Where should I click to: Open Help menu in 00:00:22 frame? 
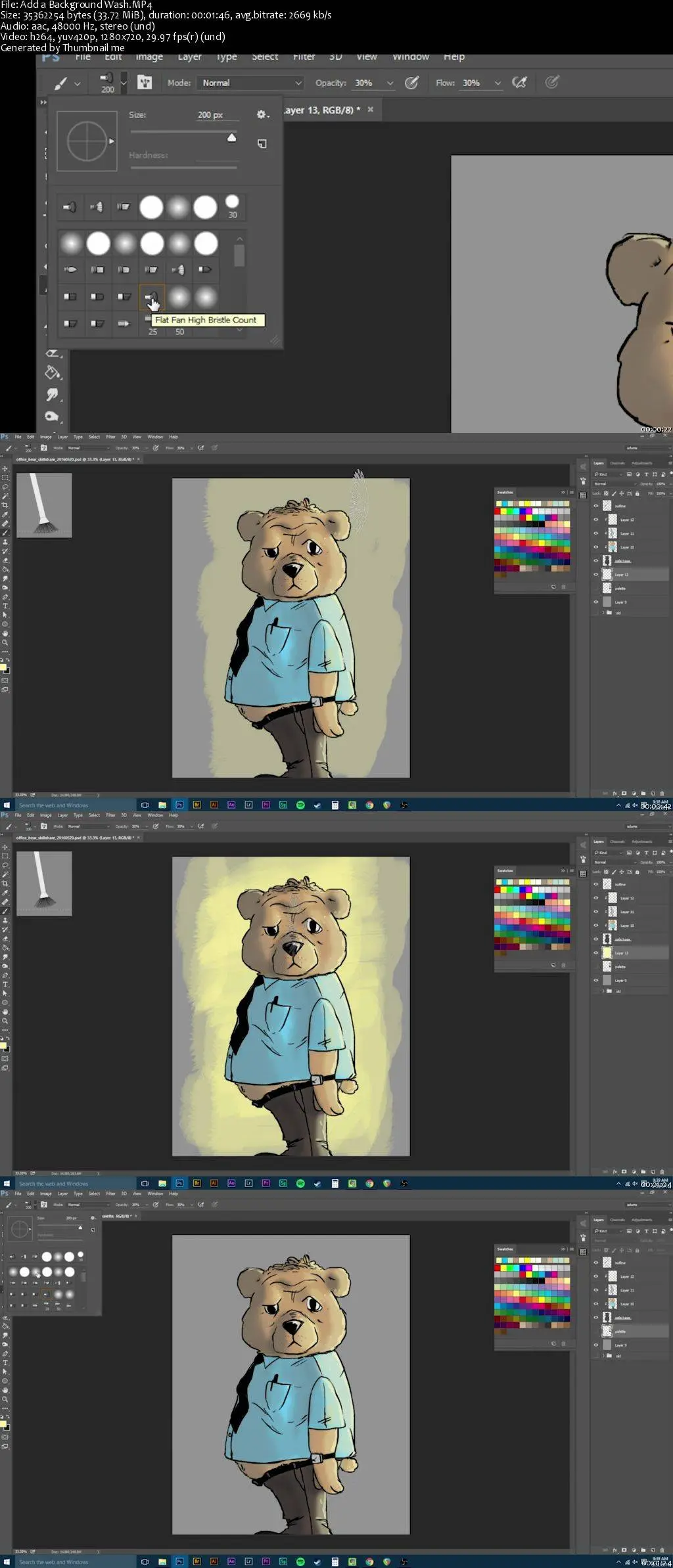pyautogui.click(x=454, y=57)
